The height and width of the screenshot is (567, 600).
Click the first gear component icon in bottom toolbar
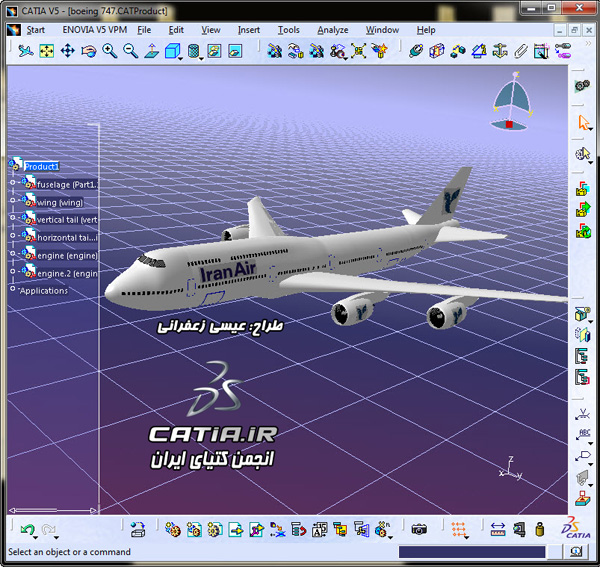pos(173,530)
